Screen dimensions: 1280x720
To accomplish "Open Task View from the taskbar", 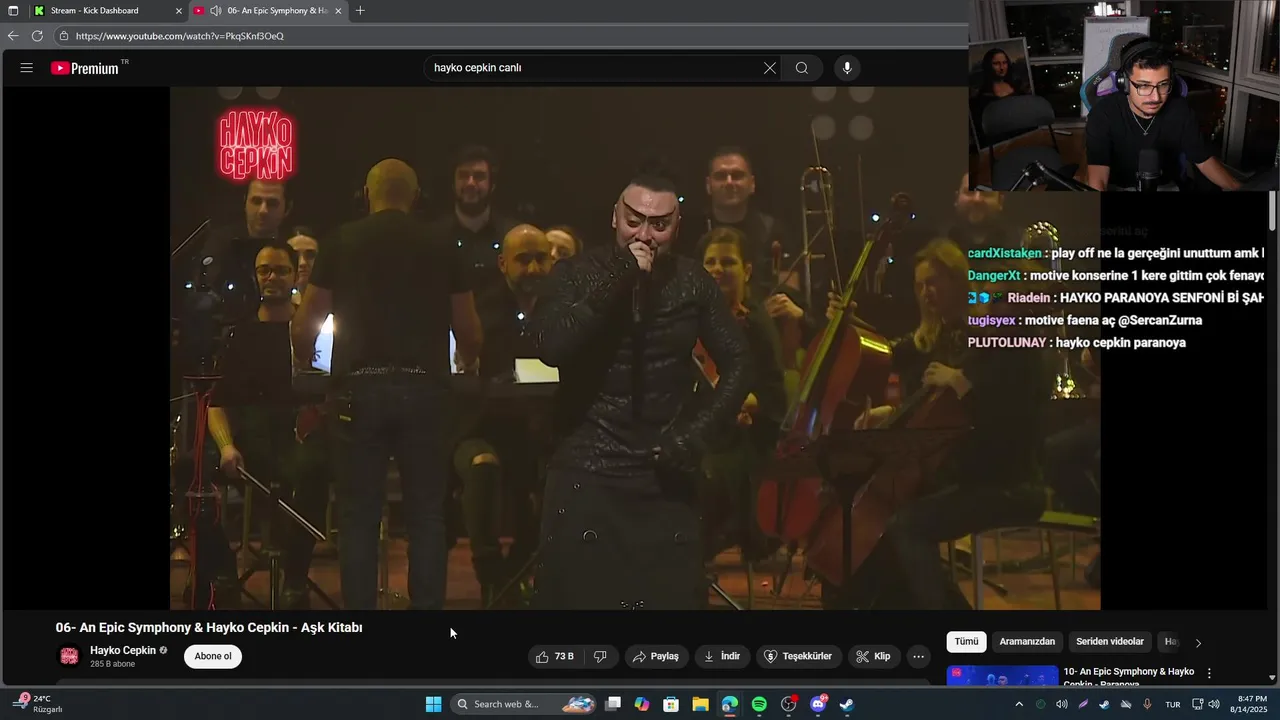I will [613, 704].
